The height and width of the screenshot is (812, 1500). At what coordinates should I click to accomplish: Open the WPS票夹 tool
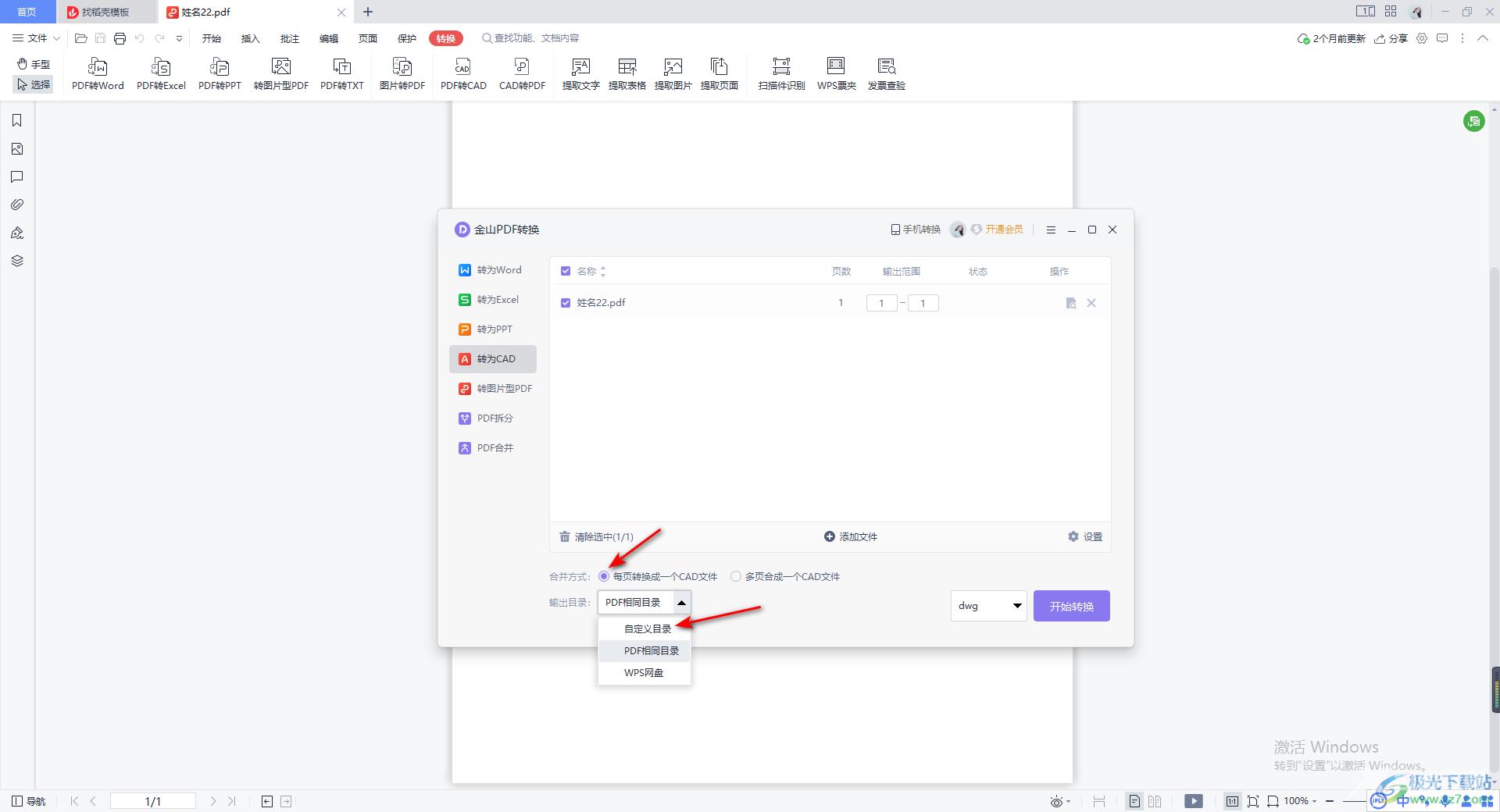click(836, 74)
